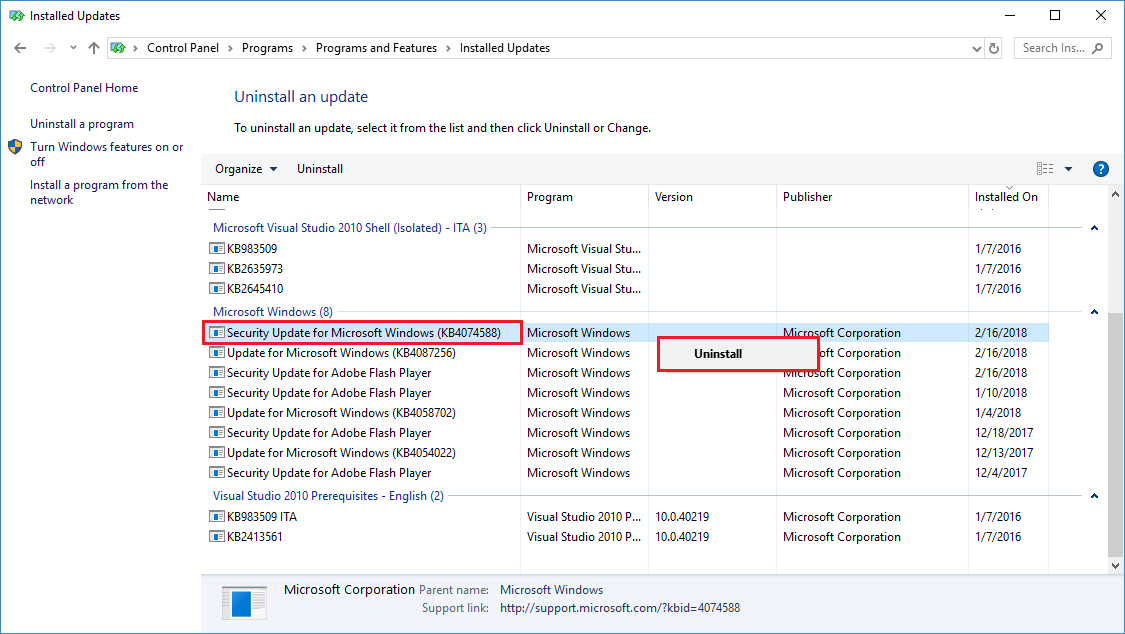Click the shield icon for Windows features
Viewport: 1125px width, 634px height.
pyautogui.click(x=15, y=147)
